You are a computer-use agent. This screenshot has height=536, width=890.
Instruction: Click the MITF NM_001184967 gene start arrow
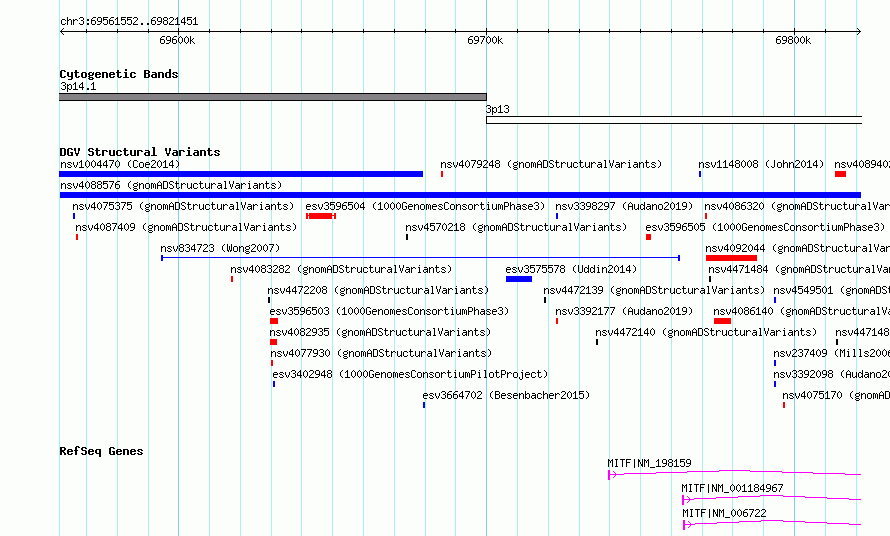tap(686, 500)
